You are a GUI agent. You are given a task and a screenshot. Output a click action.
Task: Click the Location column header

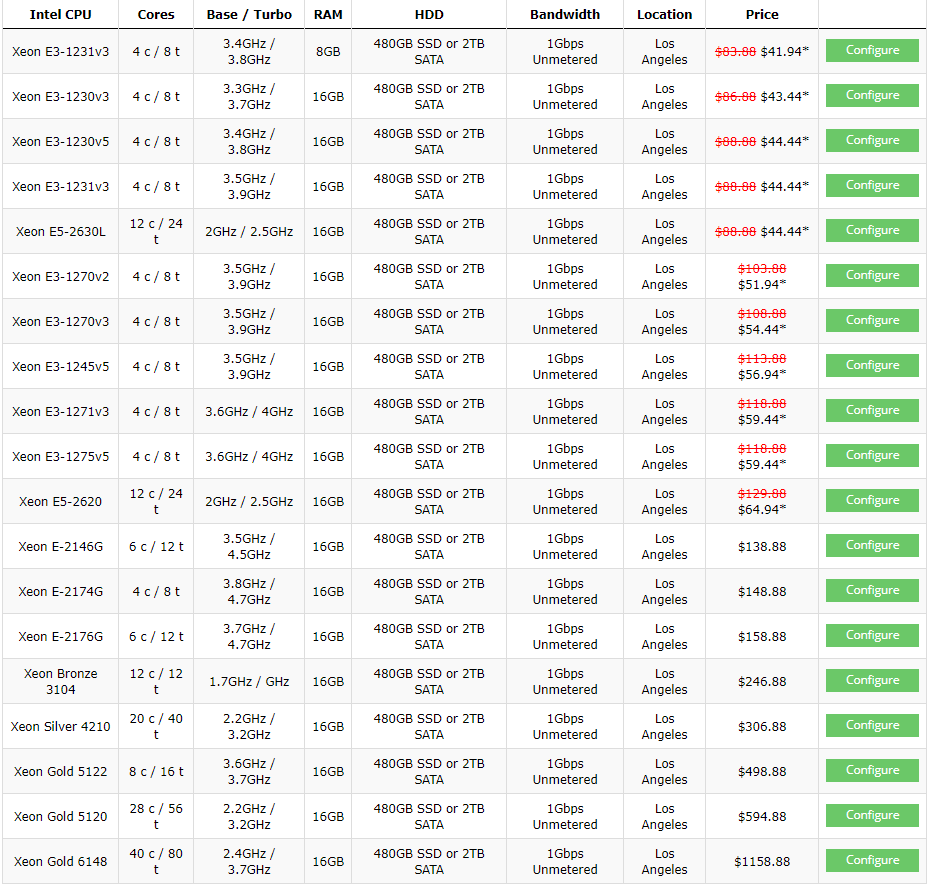pos(664,14)
